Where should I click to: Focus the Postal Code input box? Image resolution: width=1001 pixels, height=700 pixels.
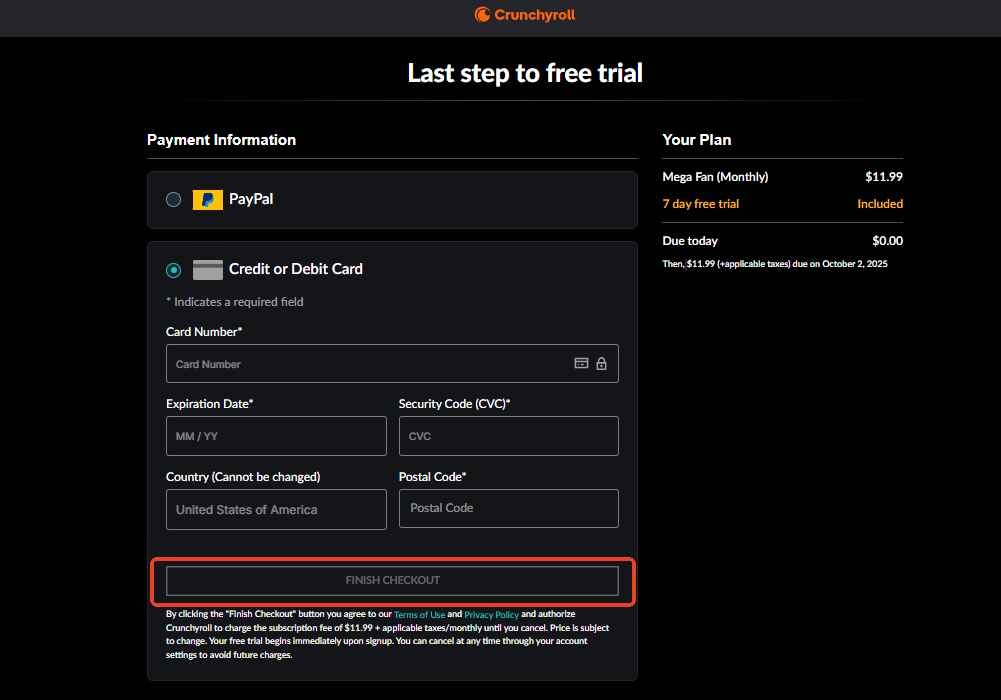pos(508,508)
